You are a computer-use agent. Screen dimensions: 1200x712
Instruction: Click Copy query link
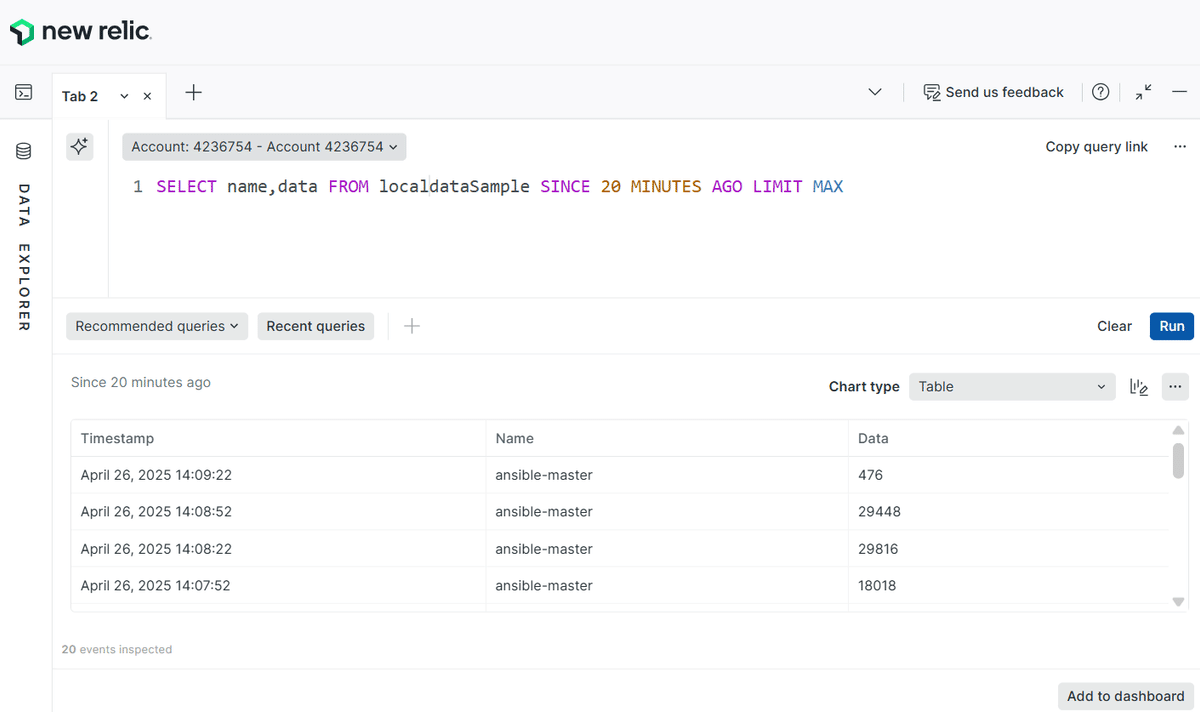[1096, 146]
